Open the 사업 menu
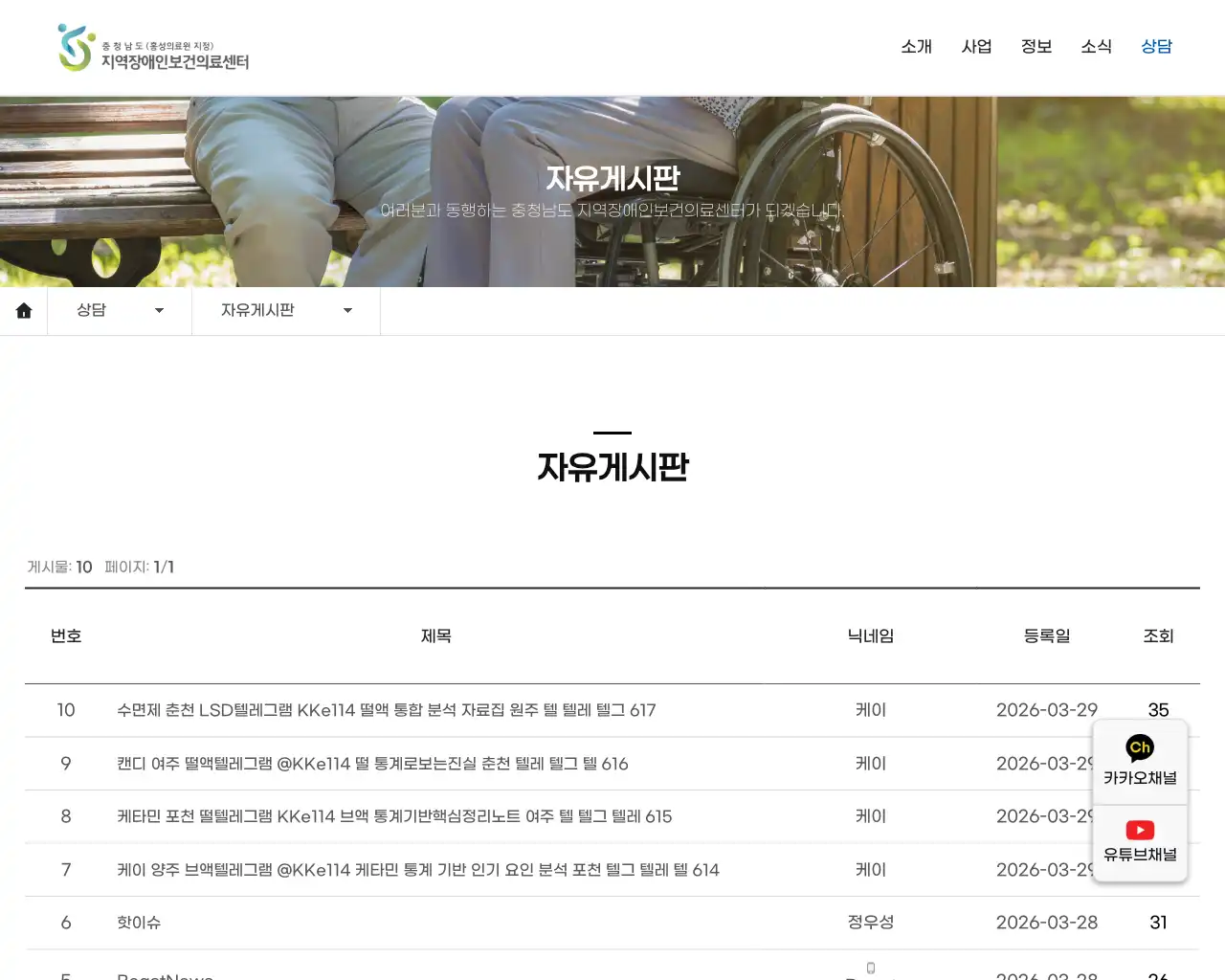 976,46
